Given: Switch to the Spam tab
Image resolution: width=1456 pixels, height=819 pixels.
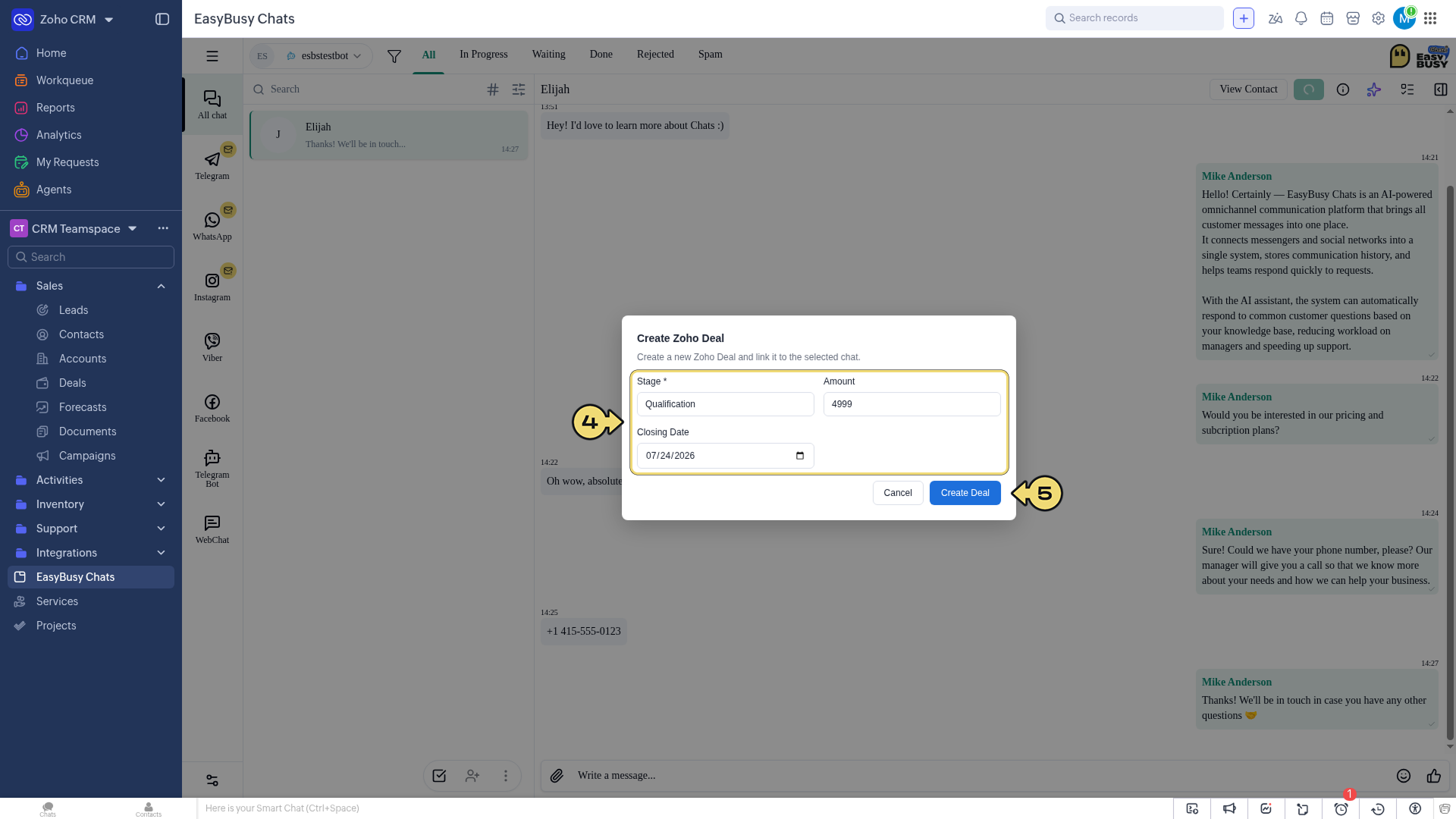Looking at the screenshot, I should point(711,55).
